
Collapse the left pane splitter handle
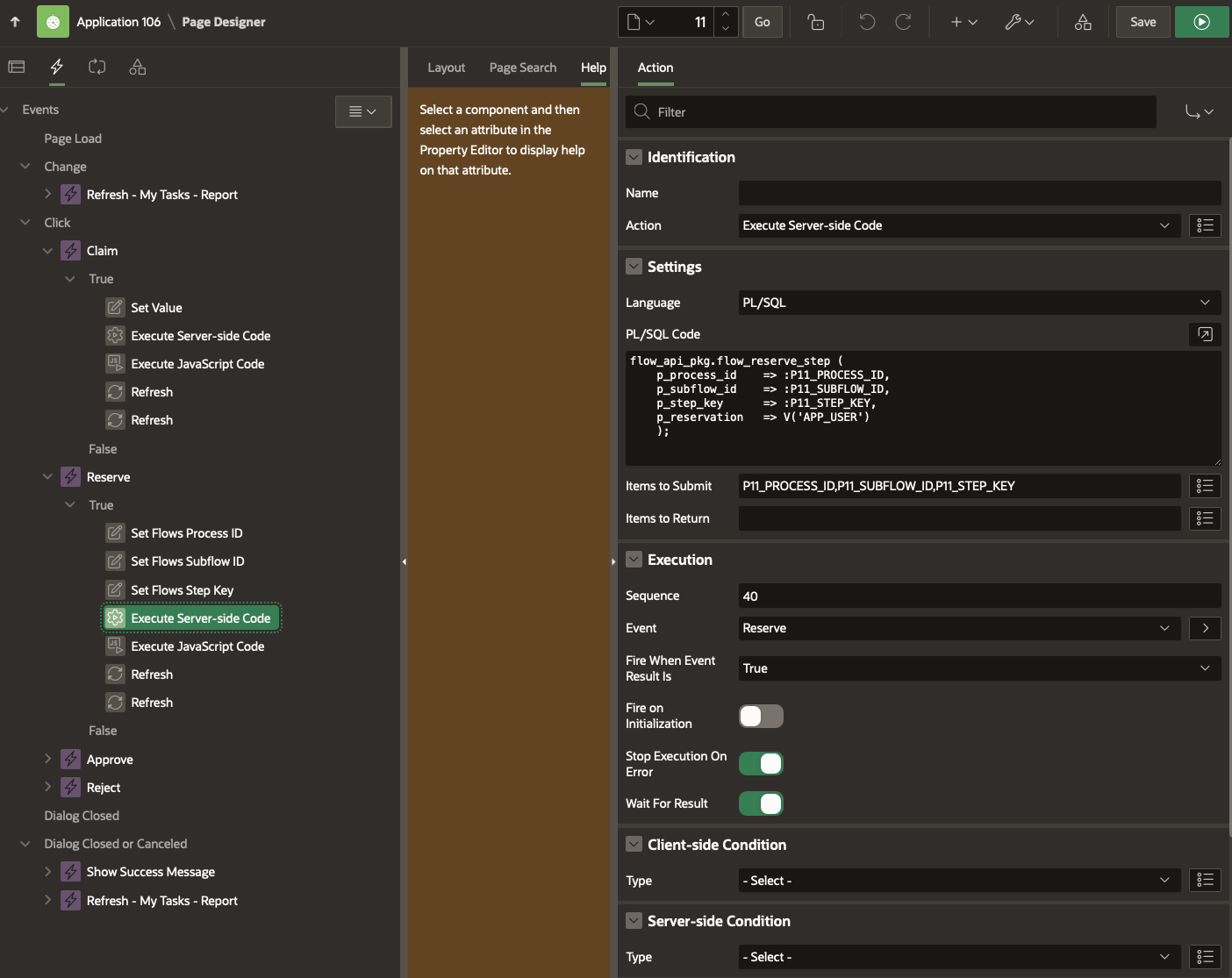click(x=404, y=561)
